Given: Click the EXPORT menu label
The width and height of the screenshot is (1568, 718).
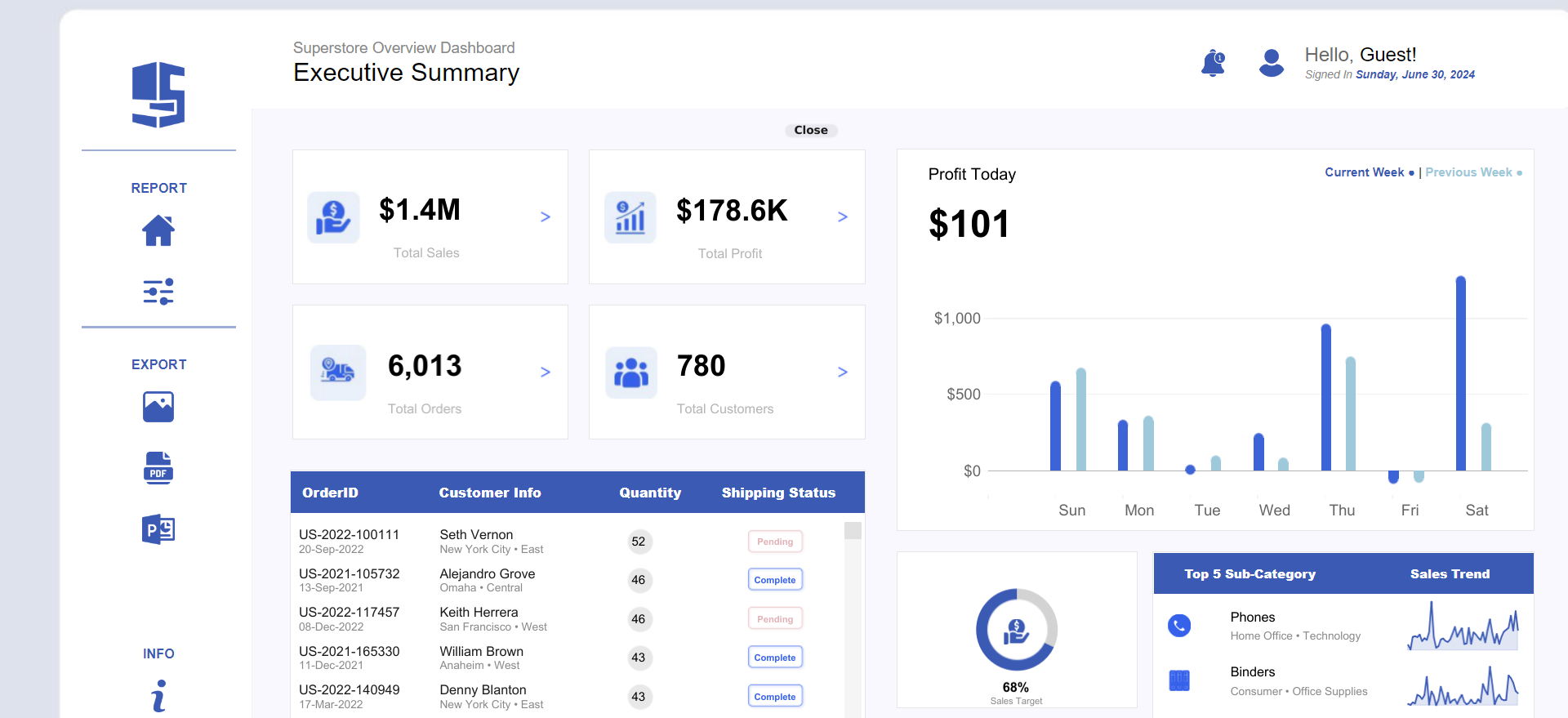Looking at the screenshot, I should click(159, 364).
